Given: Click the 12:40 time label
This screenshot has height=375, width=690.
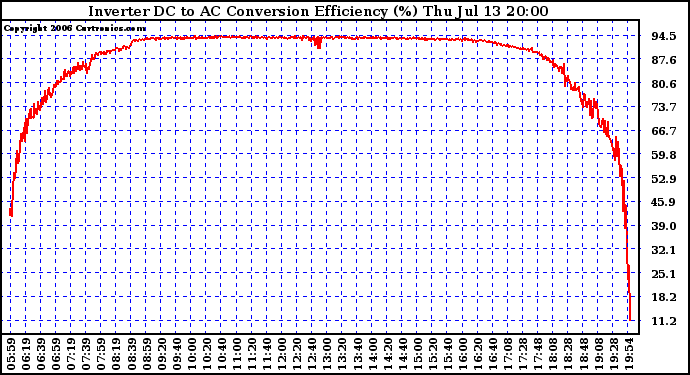Looking at the screenshot, I should tap(312, 354).
